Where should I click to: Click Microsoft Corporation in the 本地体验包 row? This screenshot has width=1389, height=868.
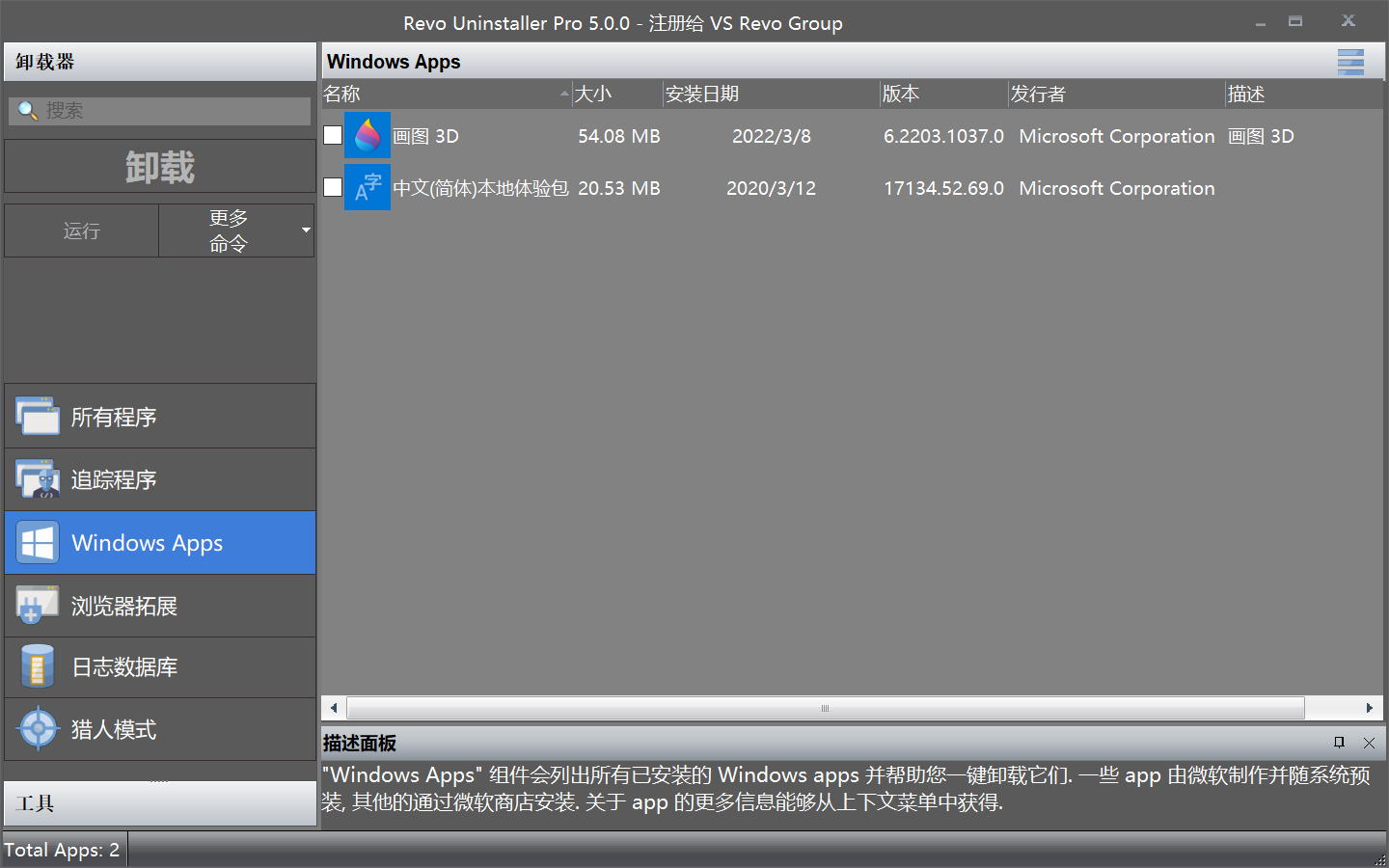pos(1117,188)
